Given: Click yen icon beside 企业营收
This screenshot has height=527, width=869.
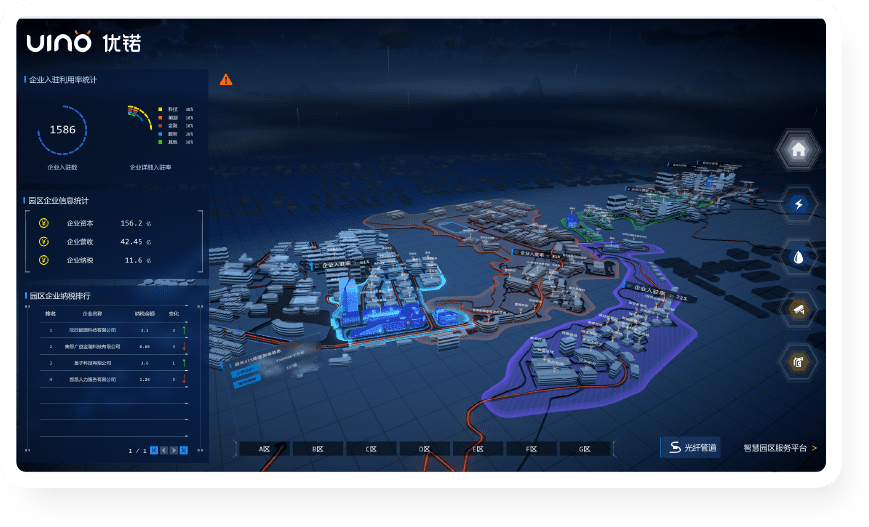Looking at the screenshot, I should tap(44, 242).
